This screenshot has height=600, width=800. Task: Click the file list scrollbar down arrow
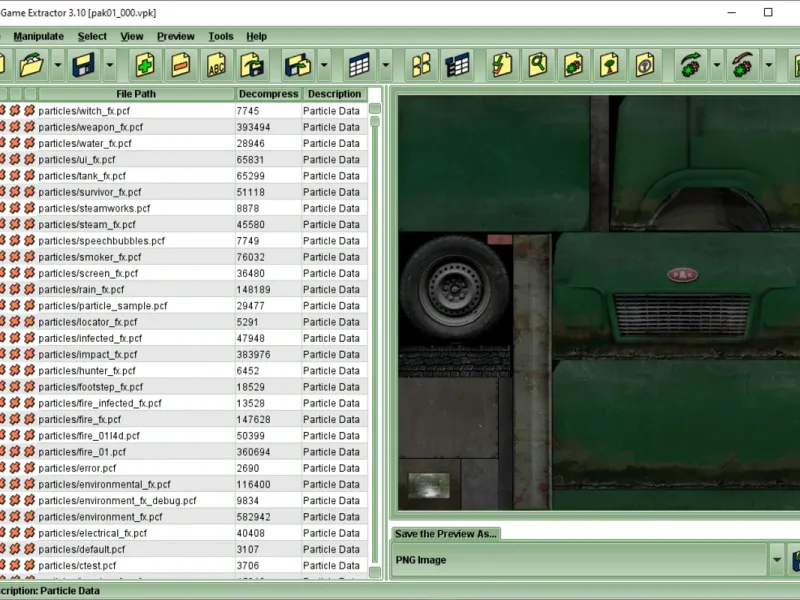point(375,572)
